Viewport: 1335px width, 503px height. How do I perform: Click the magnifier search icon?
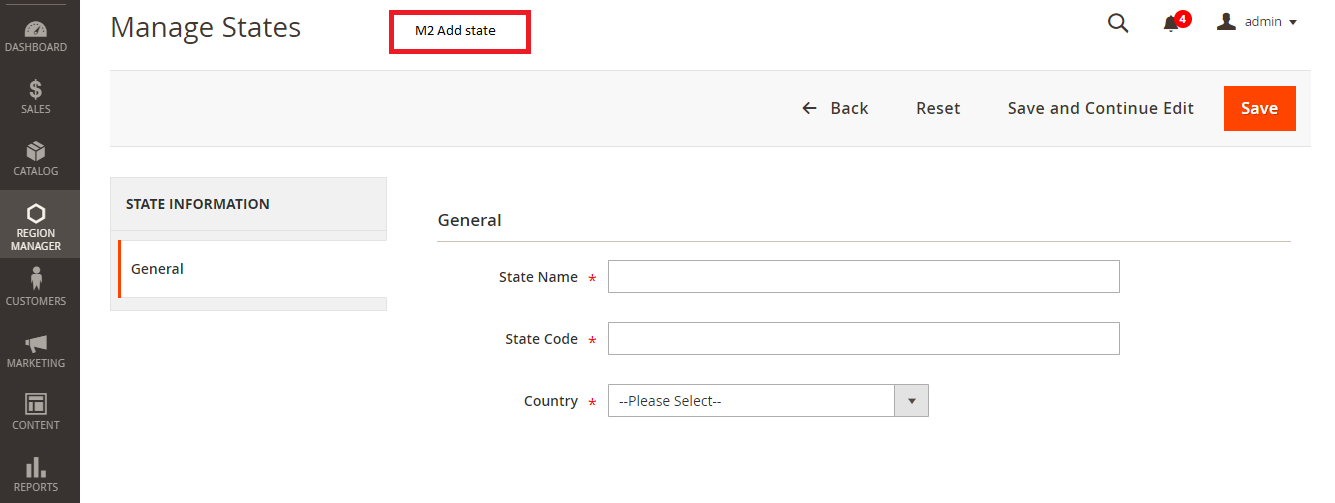point(1118,23)
